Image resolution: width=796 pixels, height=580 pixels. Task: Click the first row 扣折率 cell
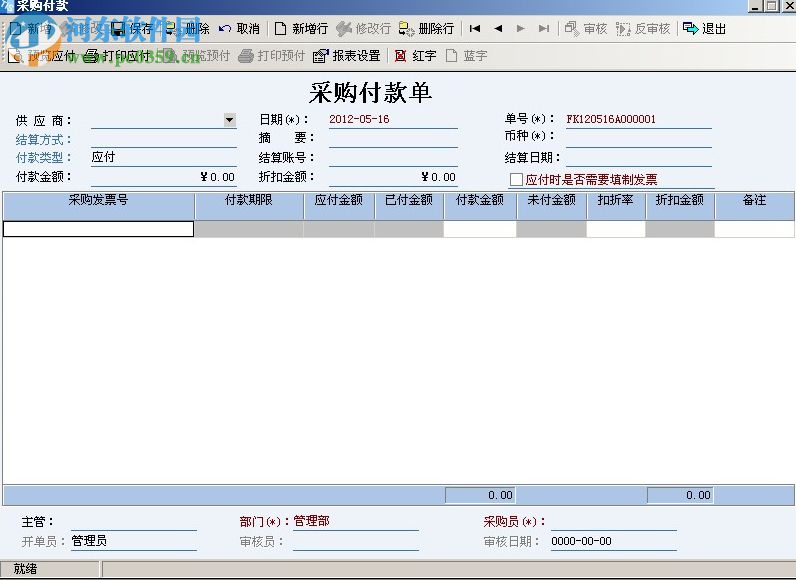(x=615, y=229)
